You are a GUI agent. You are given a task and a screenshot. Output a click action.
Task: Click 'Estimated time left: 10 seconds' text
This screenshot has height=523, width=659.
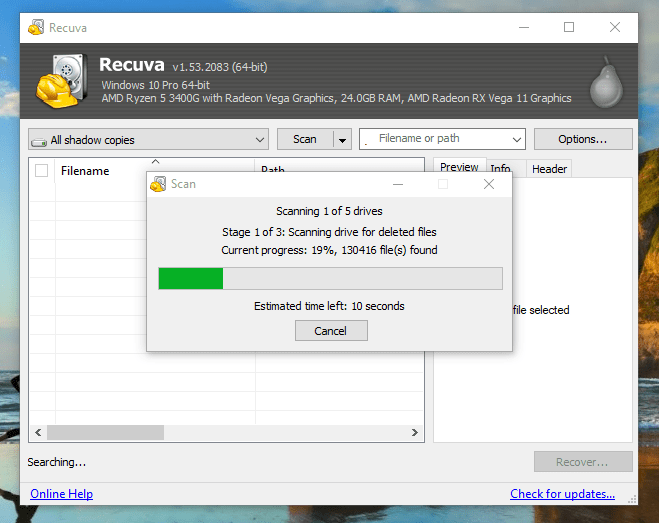[x=329, y=306]
